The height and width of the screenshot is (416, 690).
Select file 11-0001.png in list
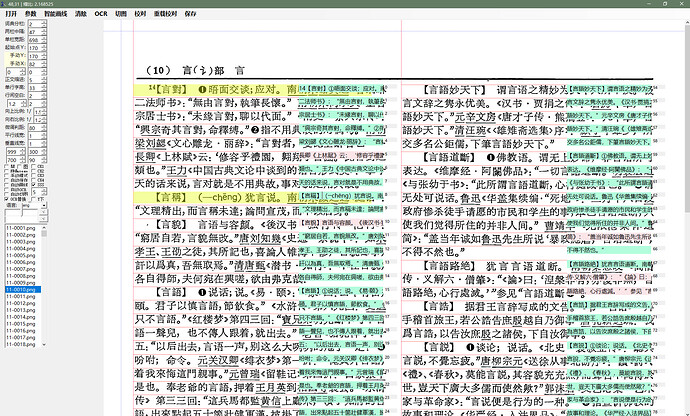click(x=21, y=228)
